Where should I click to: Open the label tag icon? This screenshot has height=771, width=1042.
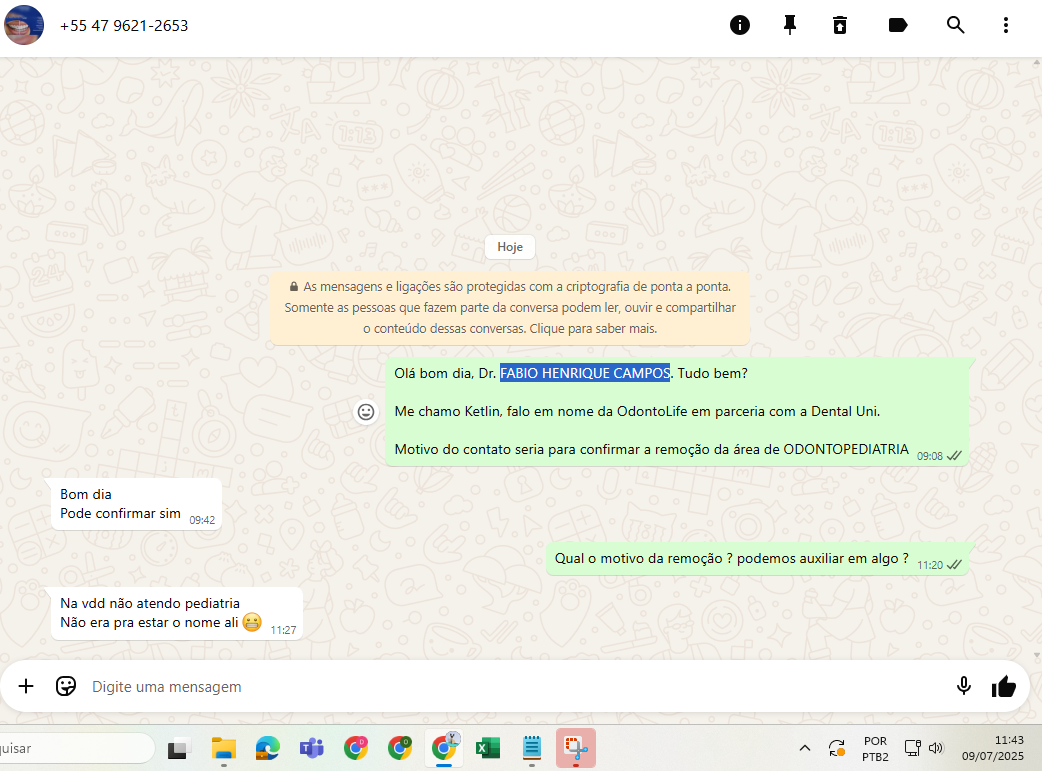pos(898,25)
